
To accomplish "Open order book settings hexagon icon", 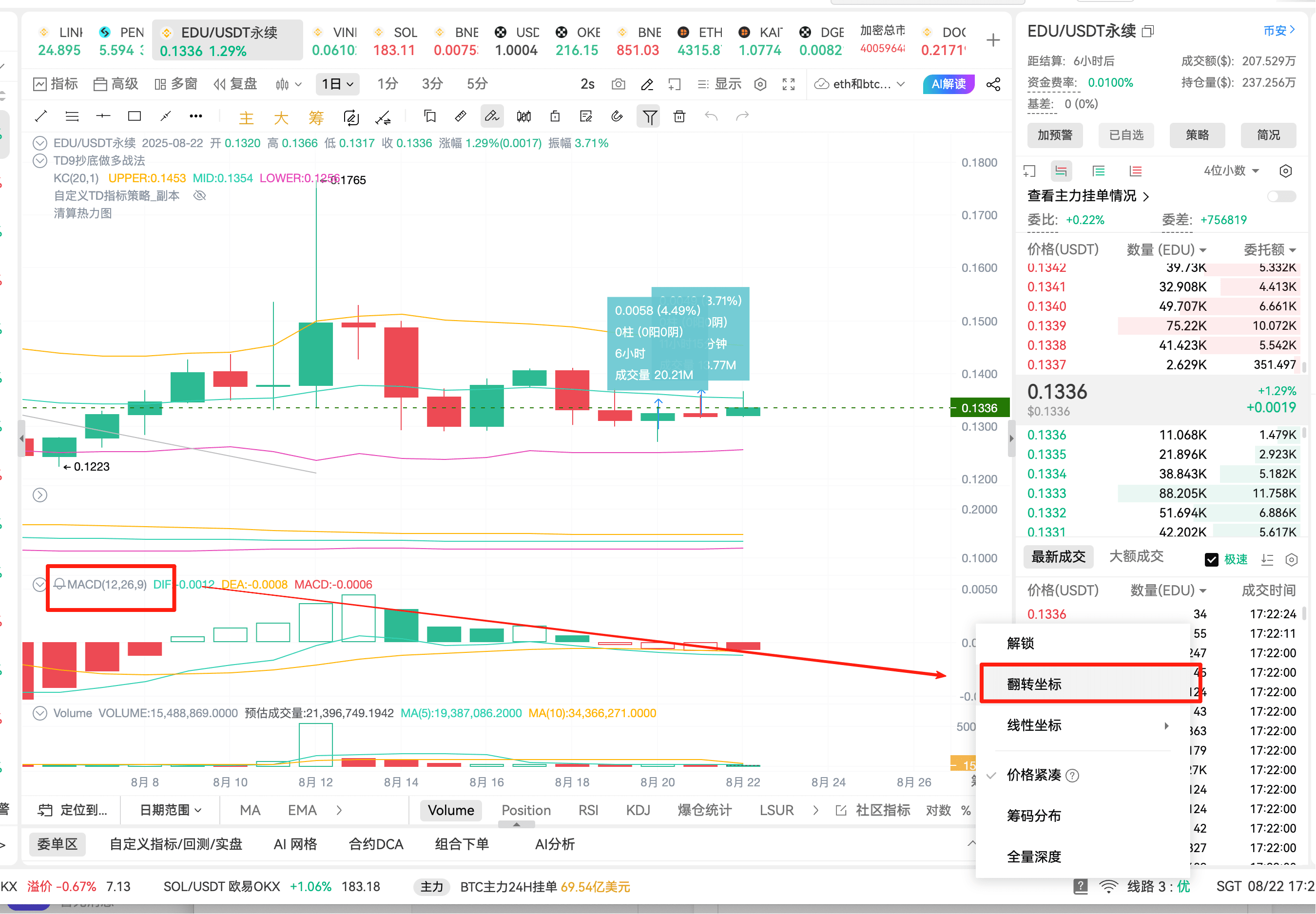I will [1286, 171].
